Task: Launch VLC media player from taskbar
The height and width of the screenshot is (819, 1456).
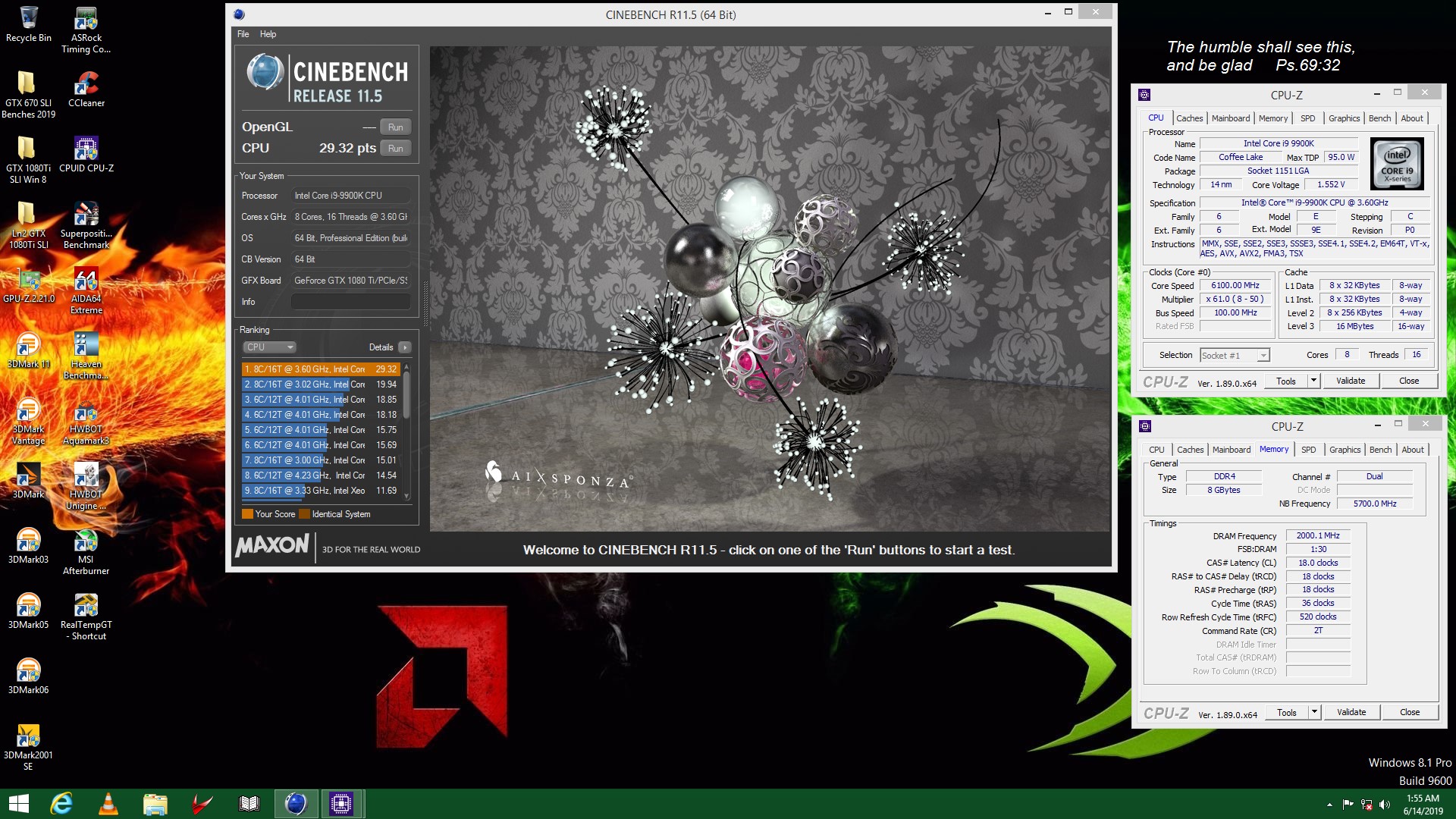Action: (x=108, y=804)
